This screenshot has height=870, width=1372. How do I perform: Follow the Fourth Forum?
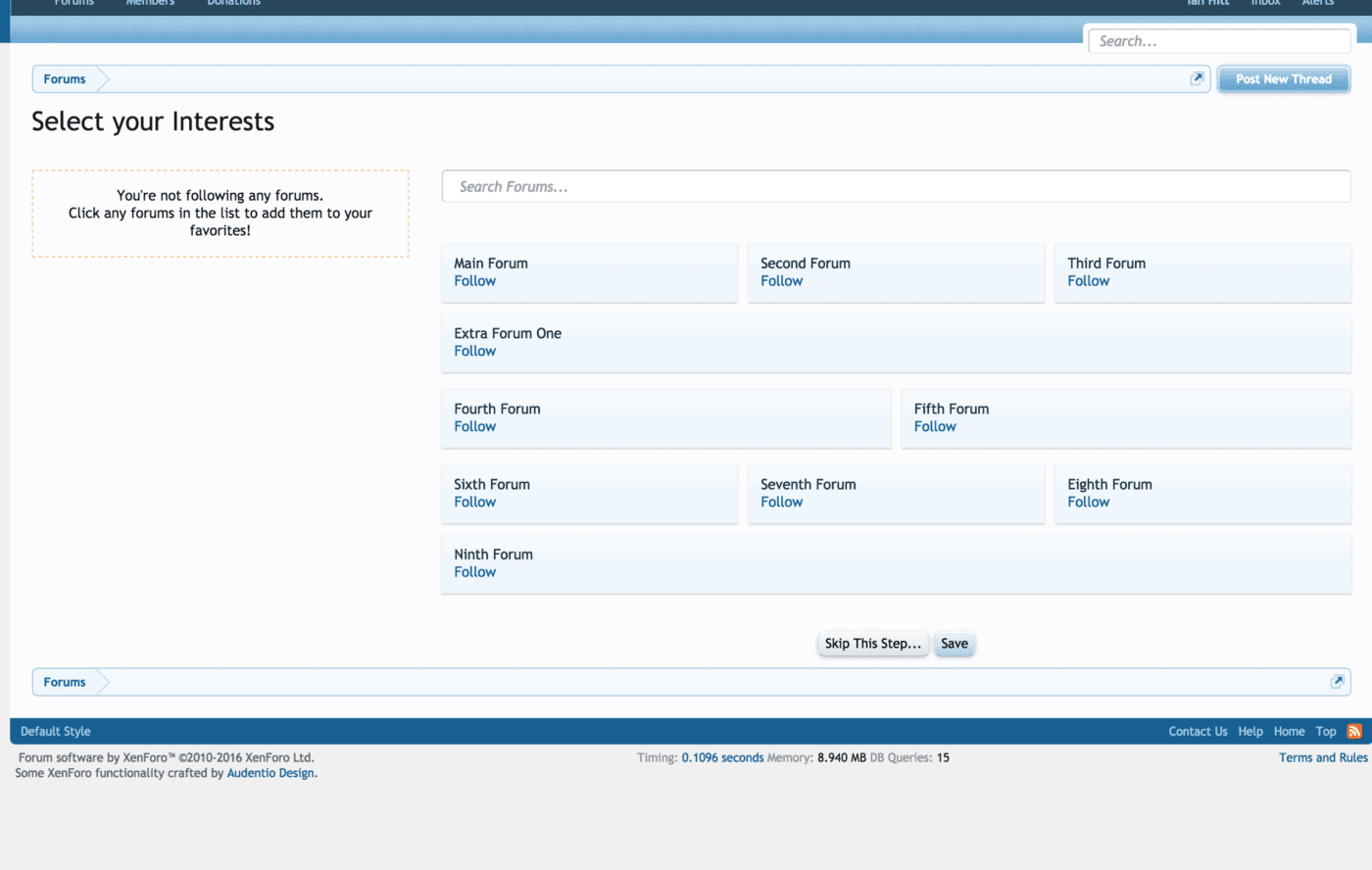(x=474, y=426)
